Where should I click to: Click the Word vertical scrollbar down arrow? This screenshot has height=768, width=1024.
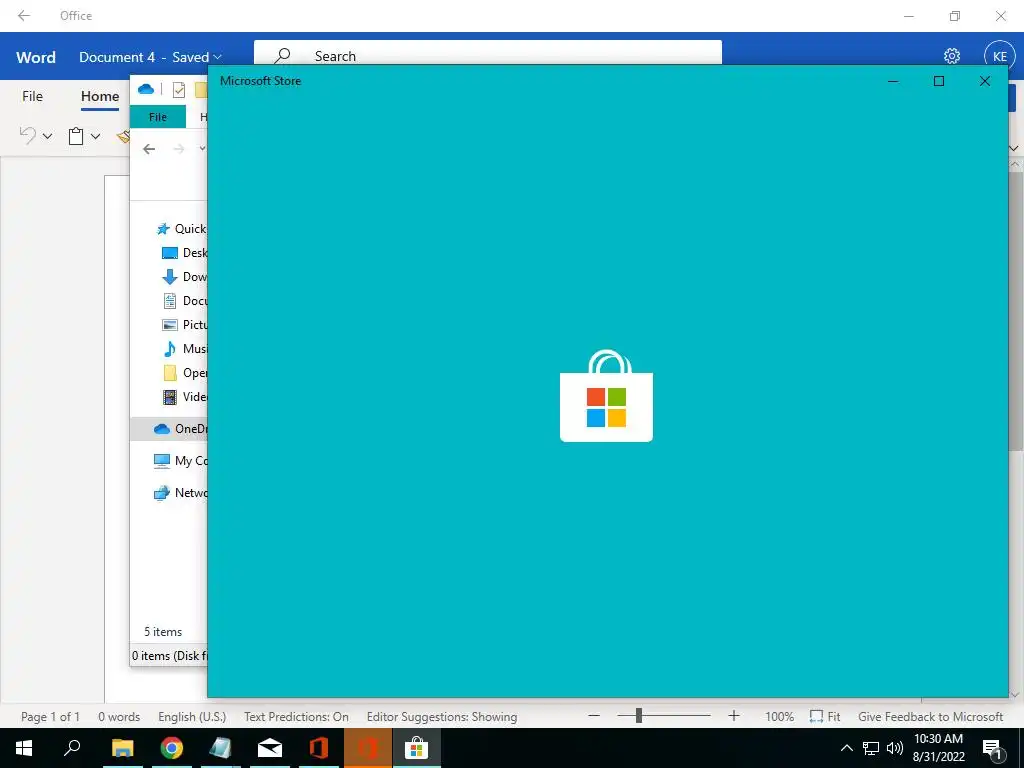click(x=1016, y=694)
